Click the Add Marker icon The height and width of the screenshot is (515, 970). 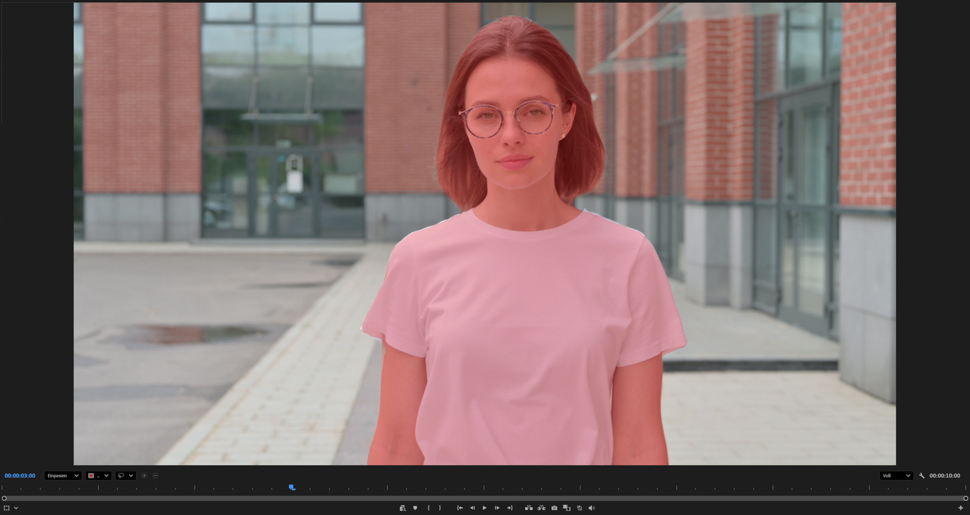pyautogui.click(x=415, y=508)
